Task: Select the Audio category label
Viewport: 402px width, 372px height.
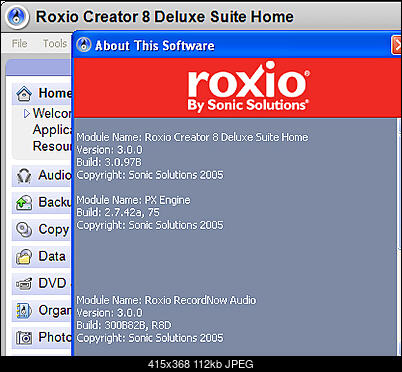Action: click(x=55, y=175)
